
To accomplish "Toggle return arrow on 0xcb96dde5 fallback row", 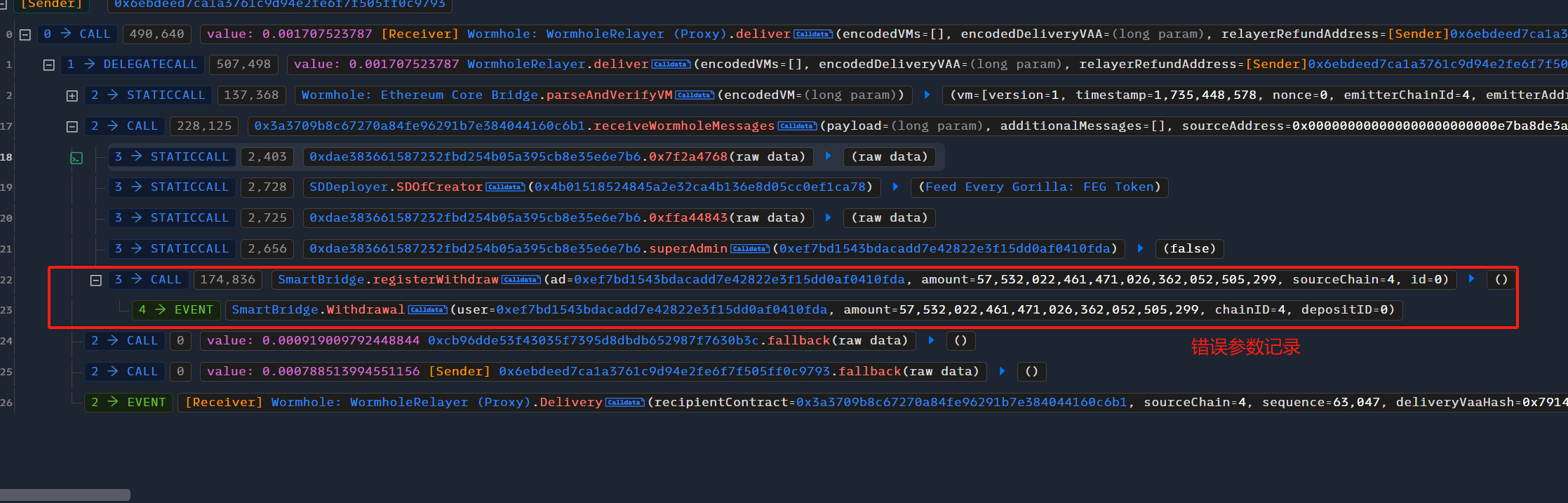I will coord(932,340).
